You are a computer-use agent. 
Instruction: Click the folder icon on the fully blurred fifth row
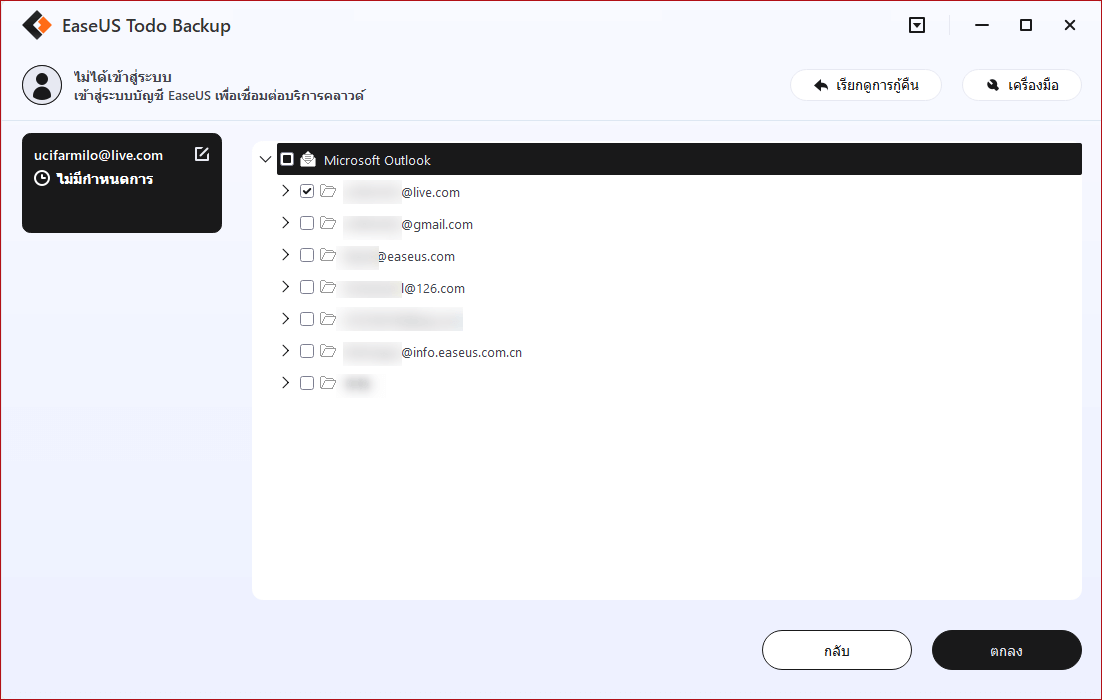(x=328, y=319)
